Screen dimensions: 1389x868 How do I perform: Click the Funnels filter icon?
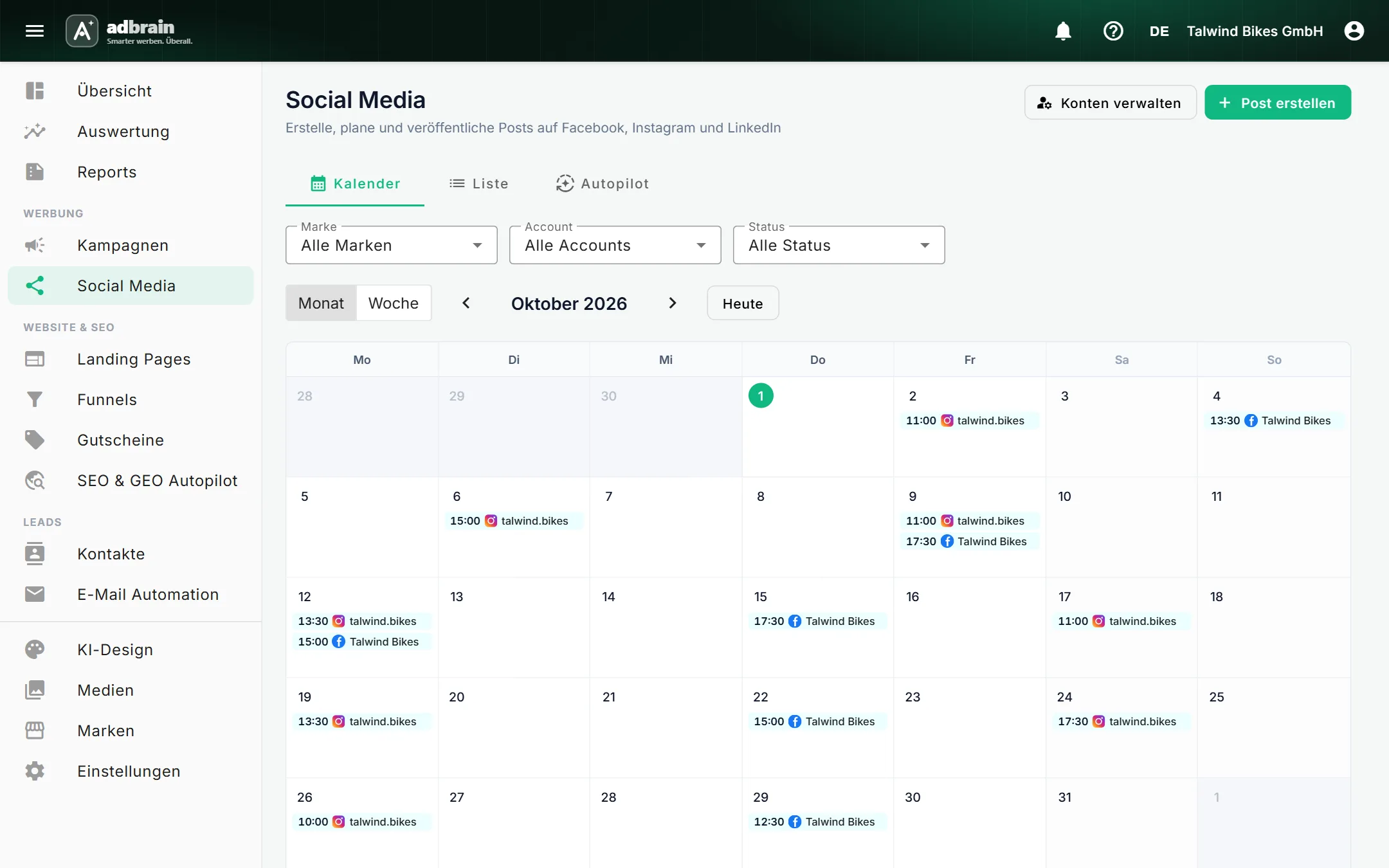[x=35, y=399]
